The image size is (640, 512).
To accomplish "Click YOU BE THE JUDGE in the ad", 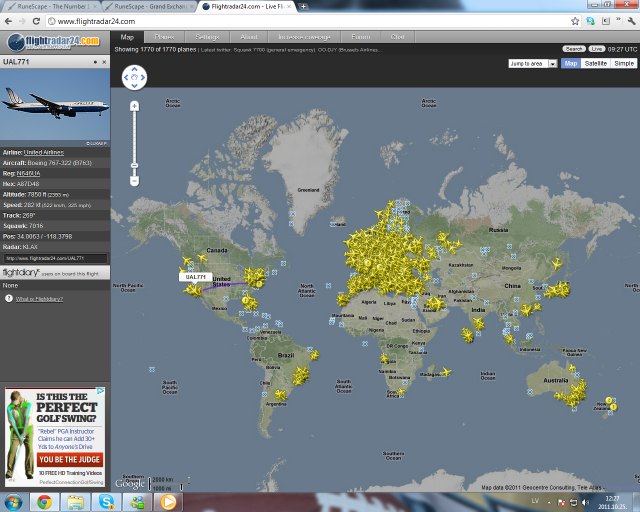I will click(x=70, y=460).
